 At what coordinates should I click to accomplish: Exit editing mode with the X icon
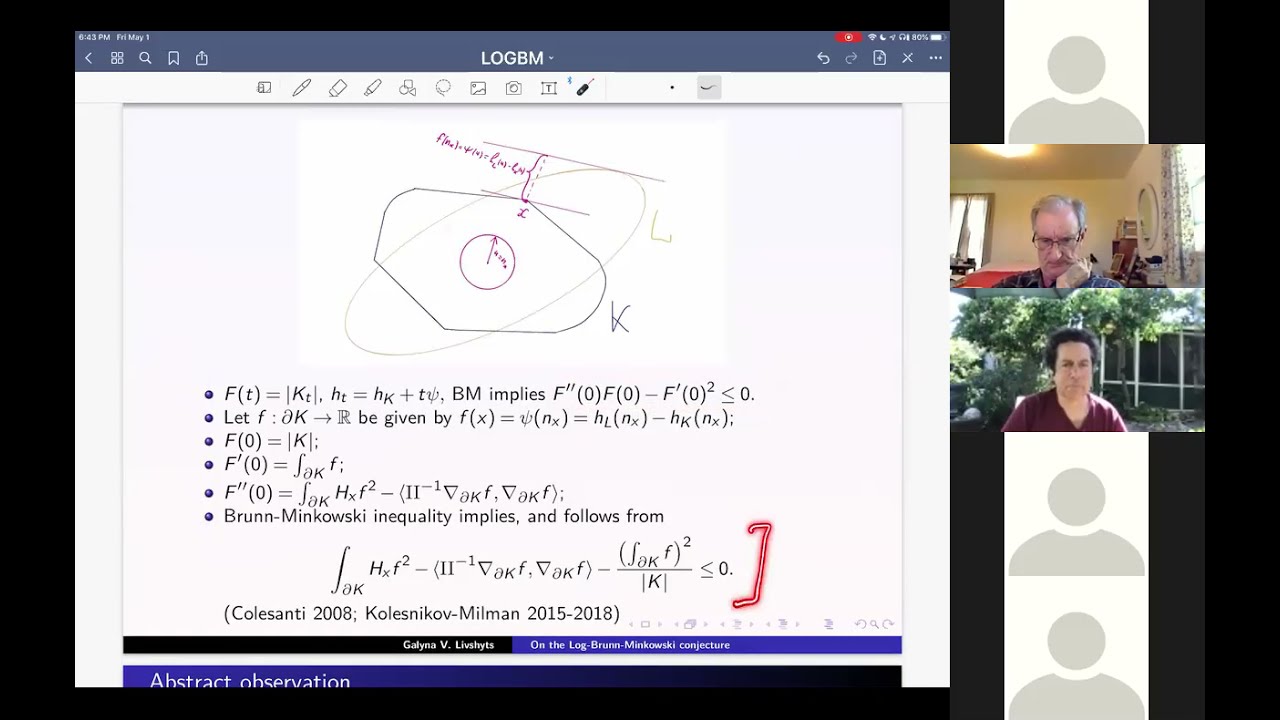click(x=907, y=58)
